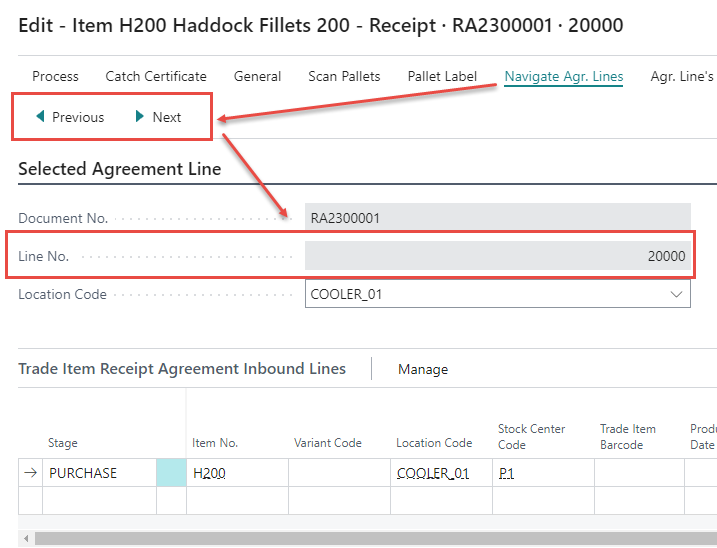Open the Catch Certificate menu
Screen dimensions: 717x548
156,76
